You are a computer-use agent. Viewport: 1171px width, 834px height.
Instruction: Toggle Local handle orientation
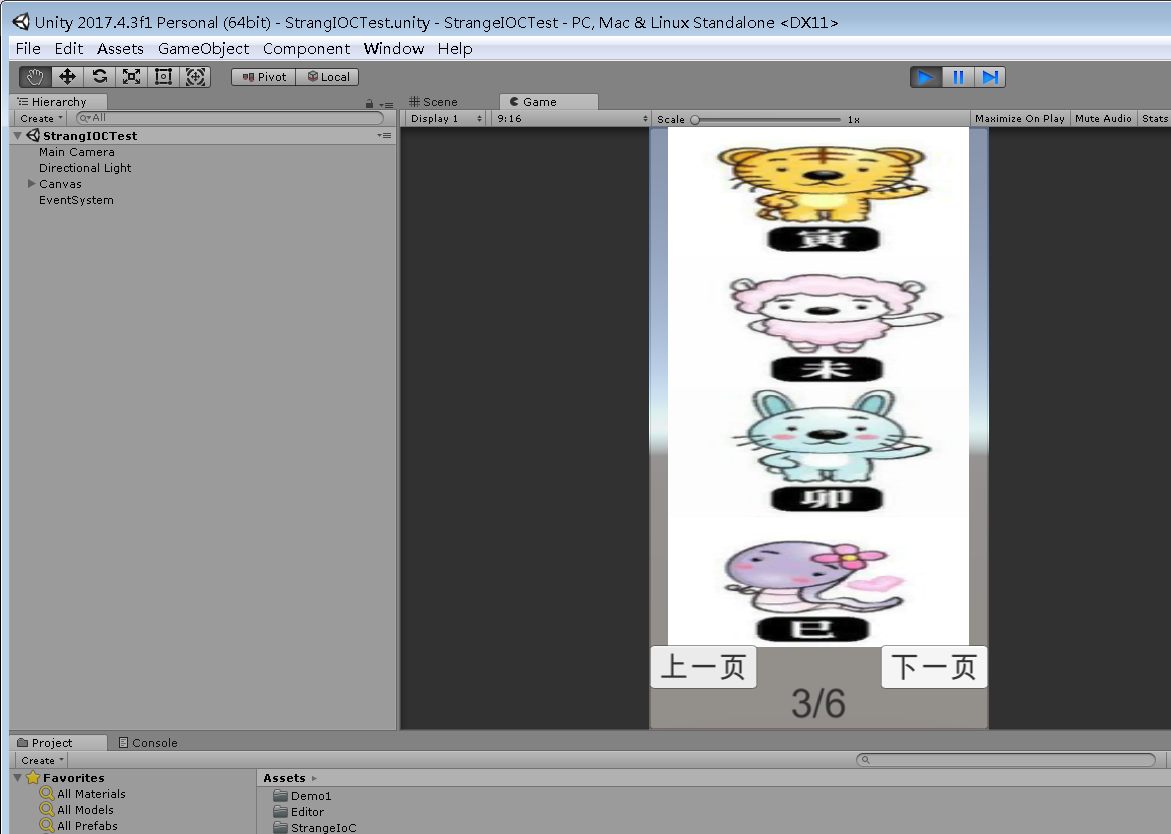(x=327, y=76)
